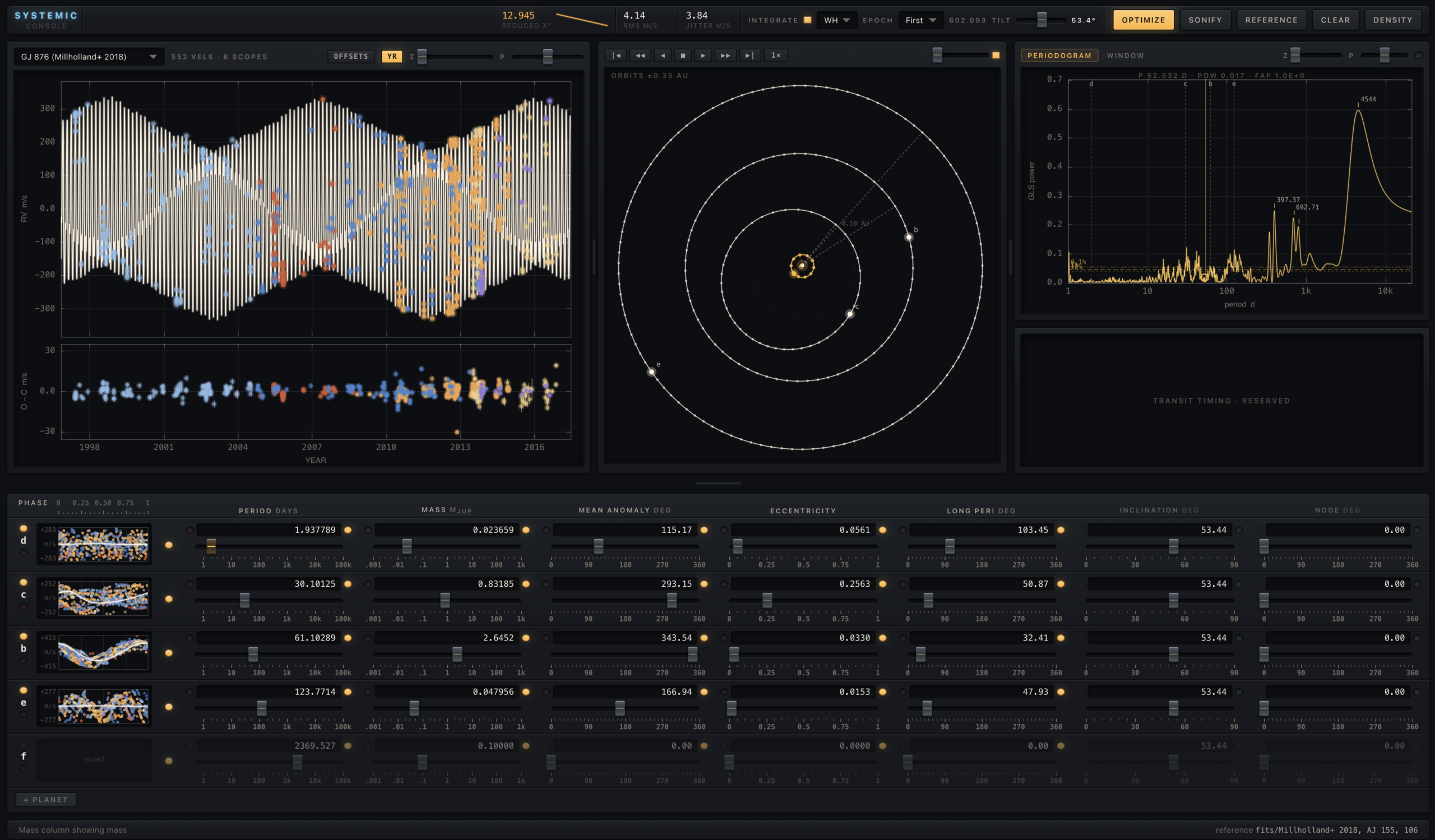Image resolution: width=1435 pixels, height=840 pixels.
Task: Switch to the WINDOW tab
Action: tap(1125, 56)
